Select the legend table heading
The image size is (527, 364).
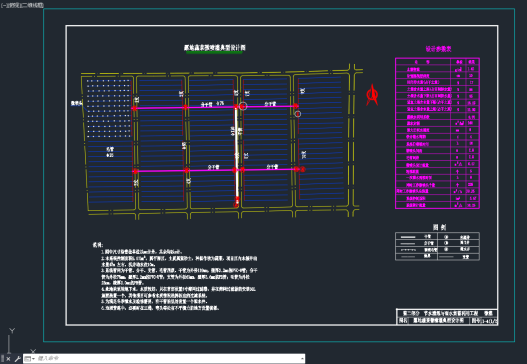point(439,228)
